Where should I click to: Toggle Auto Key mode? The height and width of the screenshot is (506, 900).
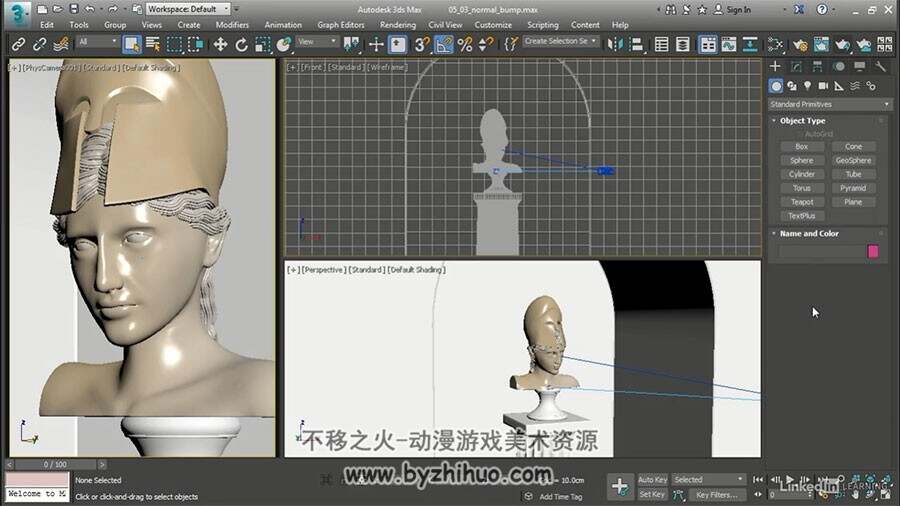[x=653, y=479]
